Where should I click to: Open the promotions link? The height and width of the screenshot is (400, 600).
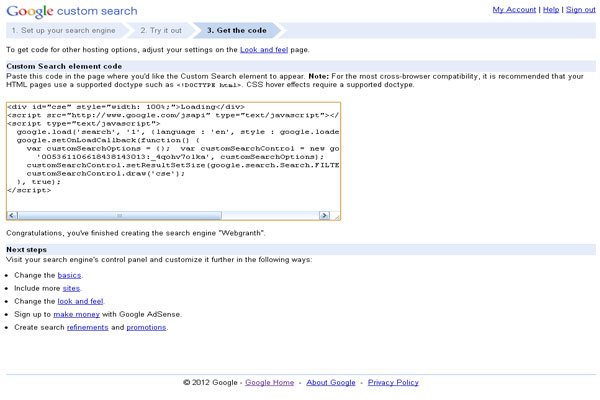click(146, 327)
